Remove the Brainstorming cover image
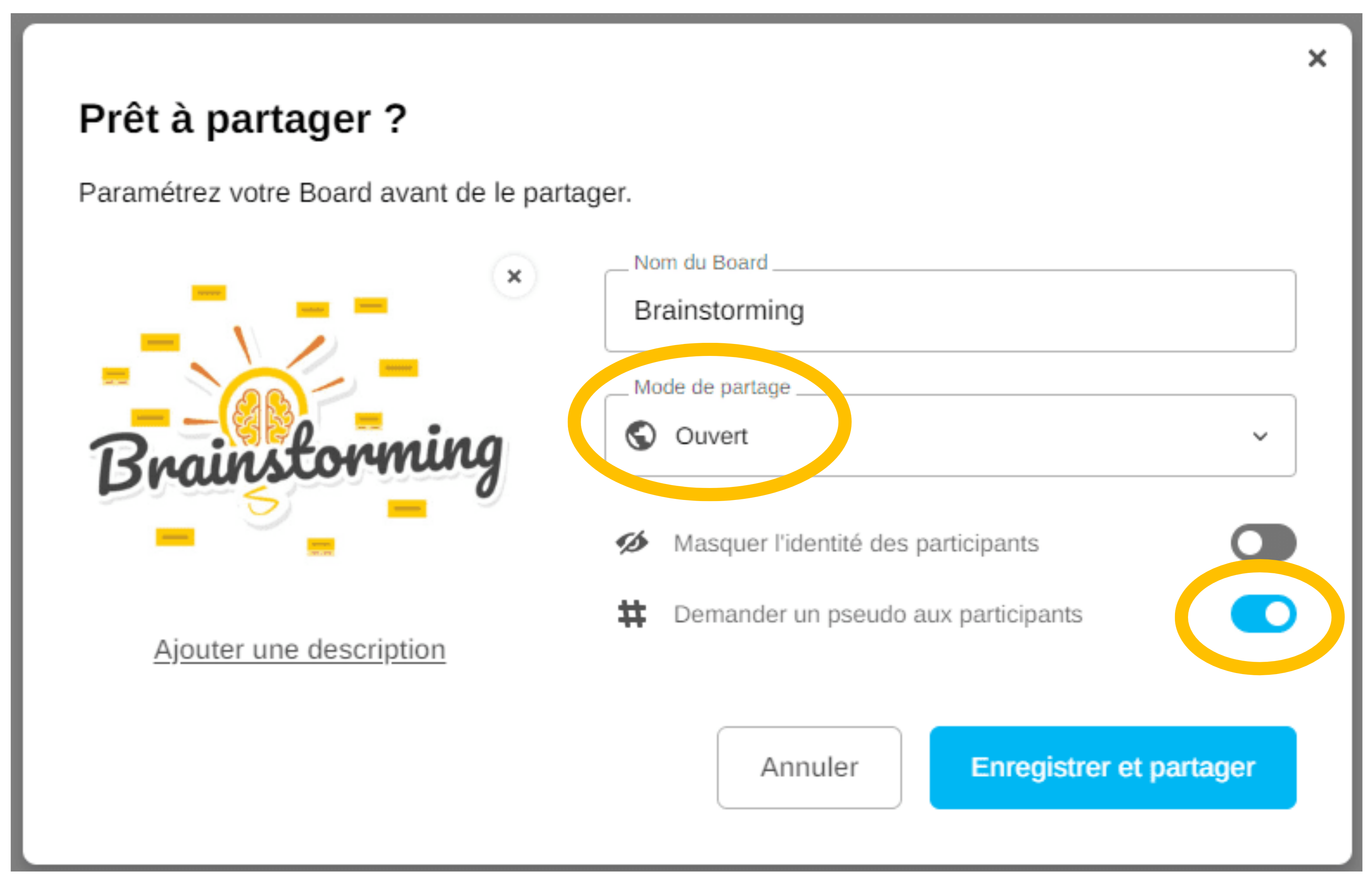1372x886 pixels. click(x=514, y=276)
